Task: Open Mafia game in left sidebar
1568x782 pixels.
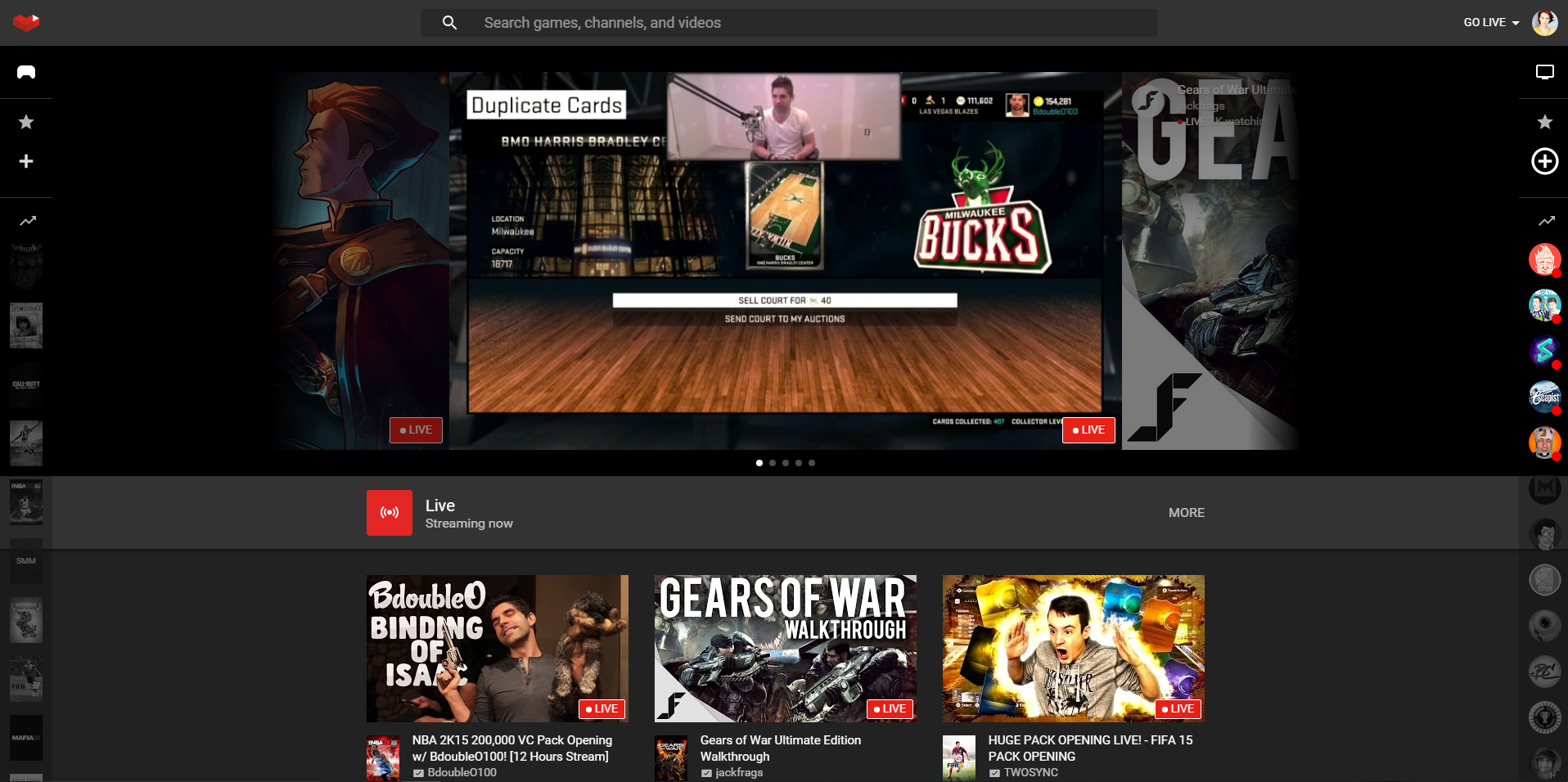Action: 26,738
